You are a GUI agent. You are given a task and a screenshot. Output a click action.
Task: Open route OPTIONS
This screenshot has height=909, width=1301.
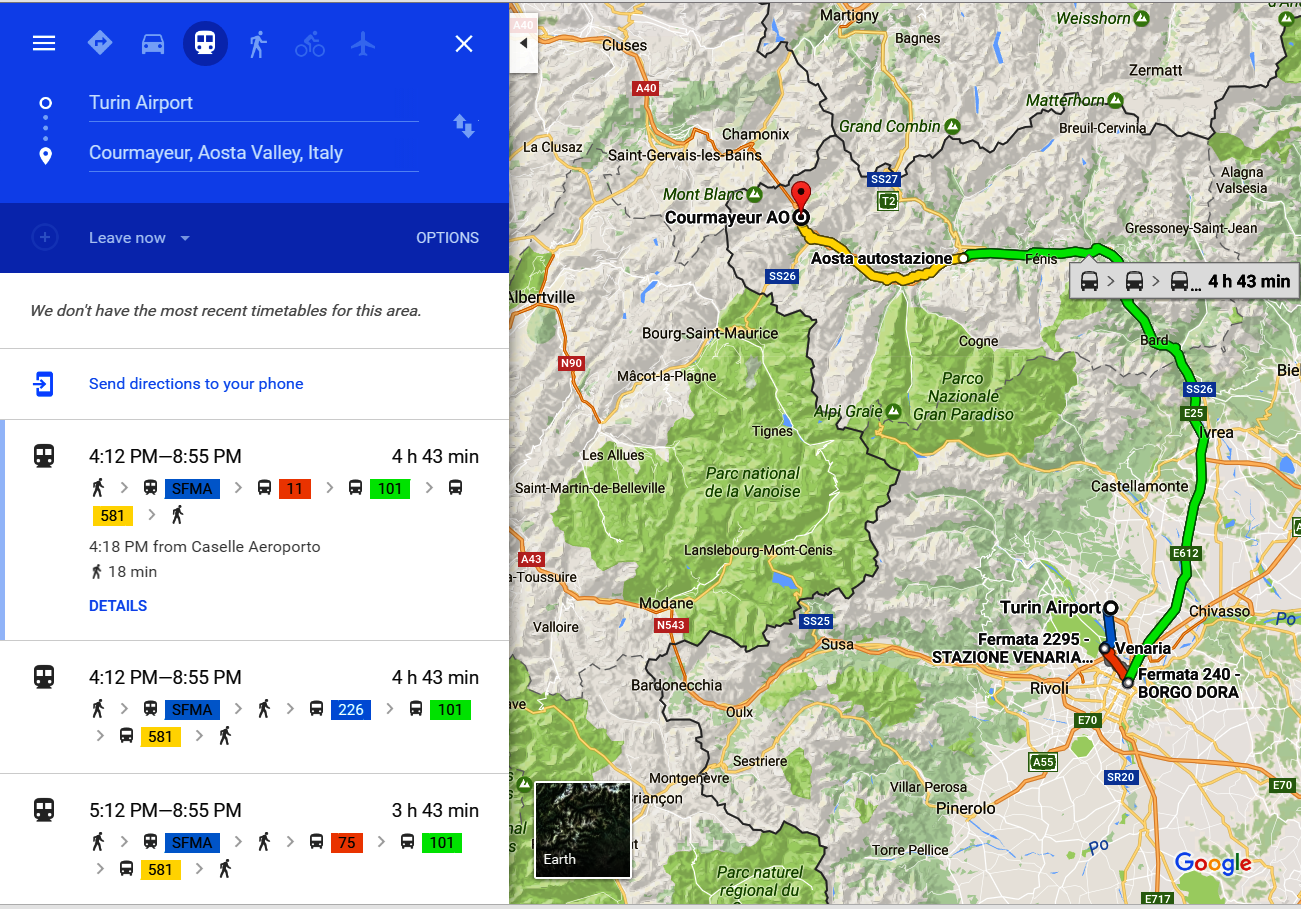coord(447,238)
